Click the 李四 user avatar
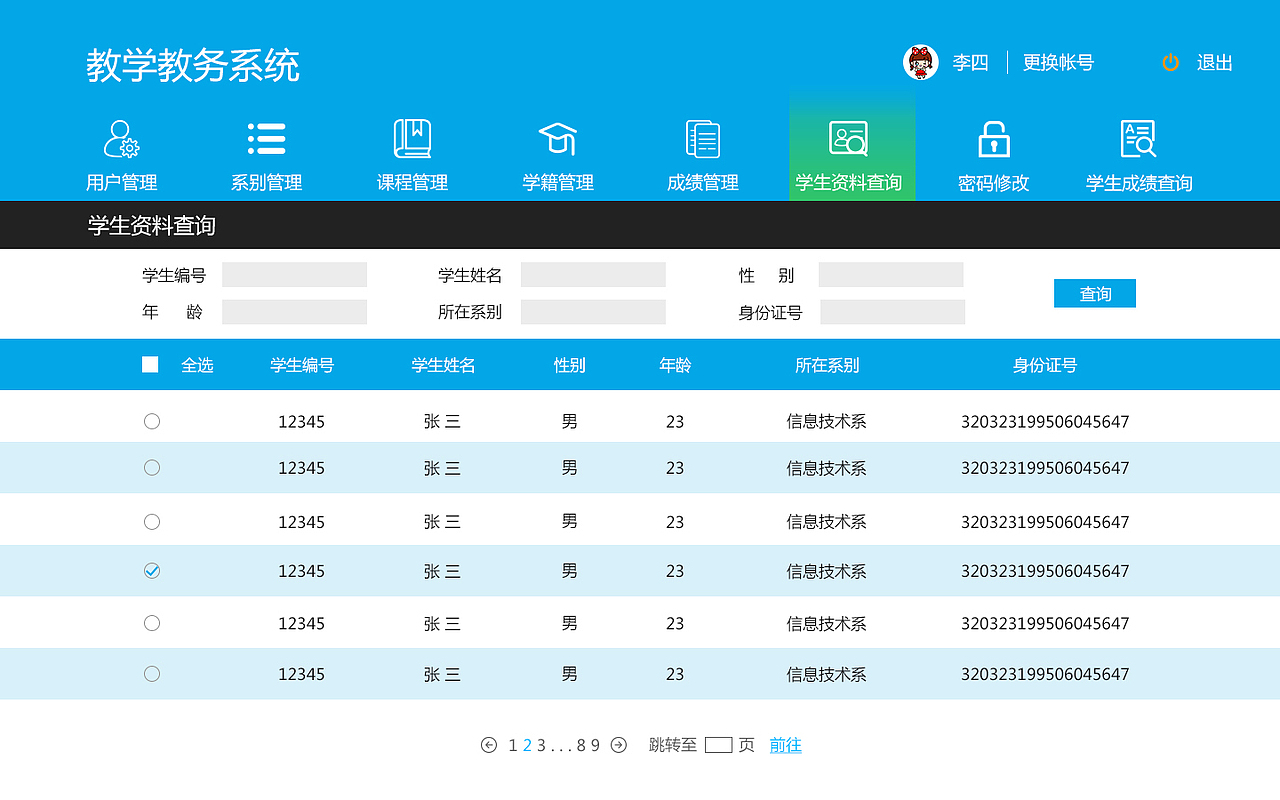Image resolution: width=1280 pixels, height=800 pixels. [x=920, y=61]
